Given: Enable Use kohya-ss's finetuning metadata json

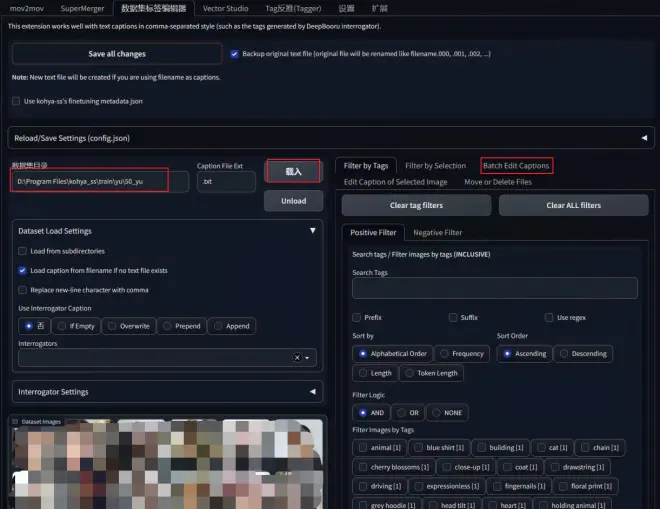Looking at the screenshot, I should (x=16, y=101).
